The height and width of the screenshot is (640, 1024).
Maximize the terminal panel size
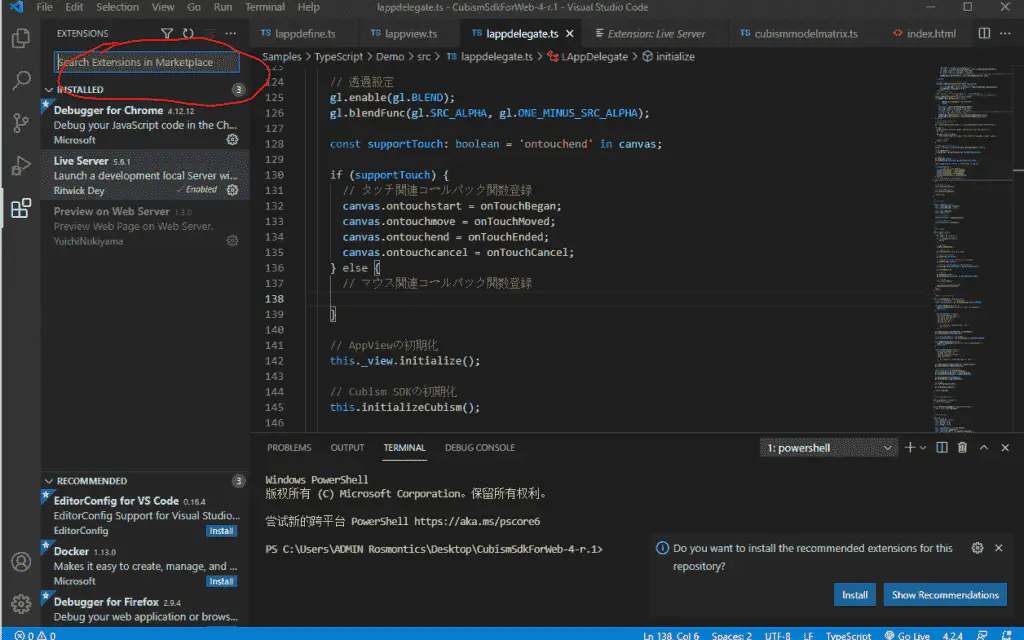coord(984,447)
